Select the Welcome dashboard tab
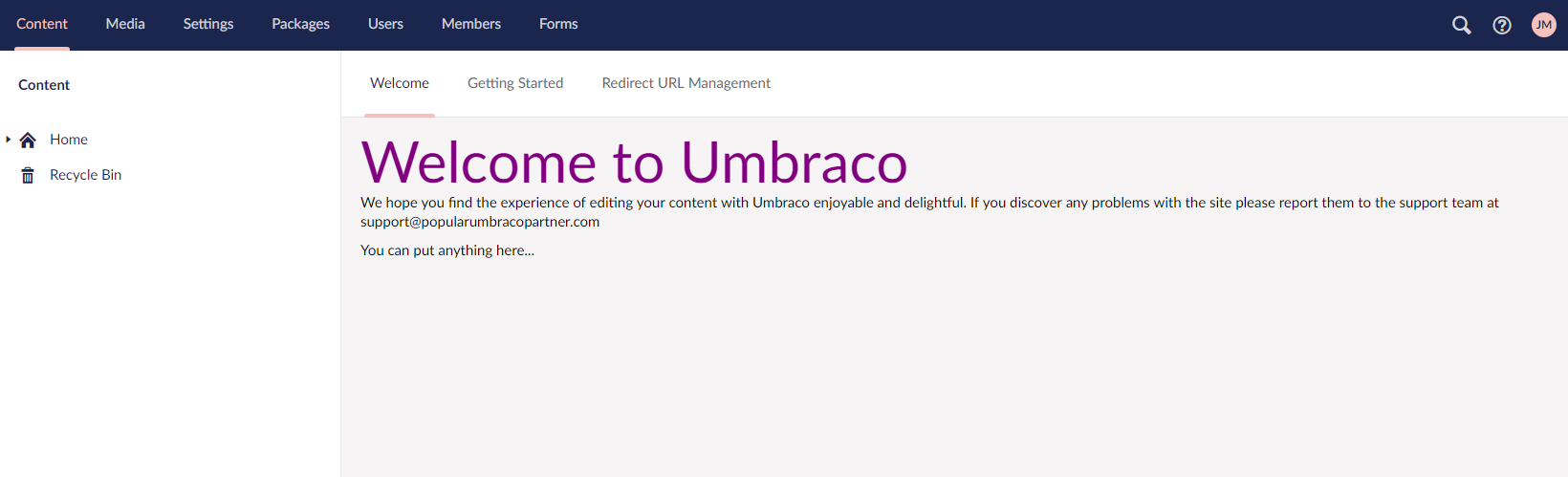1568x477 pixels. click(400, 83)
